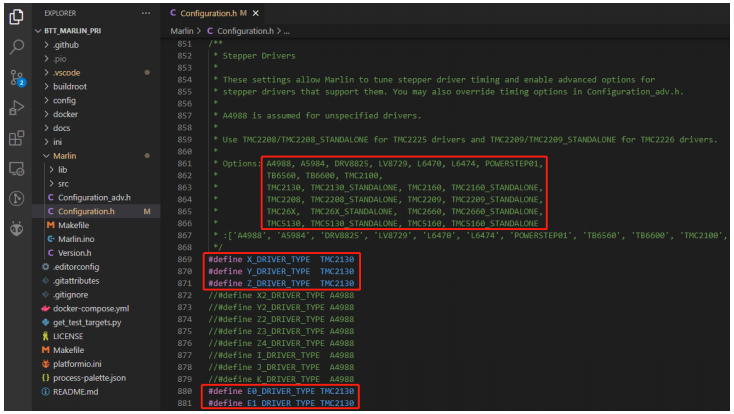This screenshot has height=414, width=734.
Task: Select the Configuration.h editor tab
Action: [x=208, y=13]
